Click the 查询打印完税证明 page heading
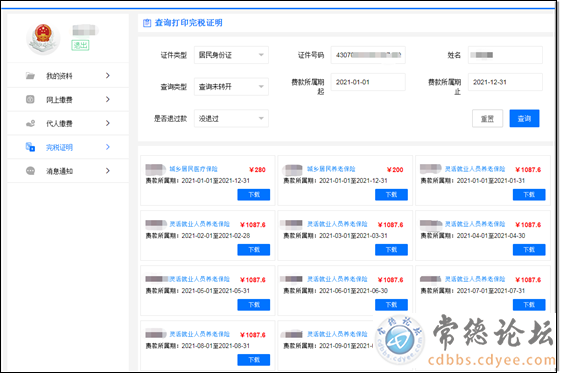Viewport: 561px width, 373px height. [x=189, y=23]
